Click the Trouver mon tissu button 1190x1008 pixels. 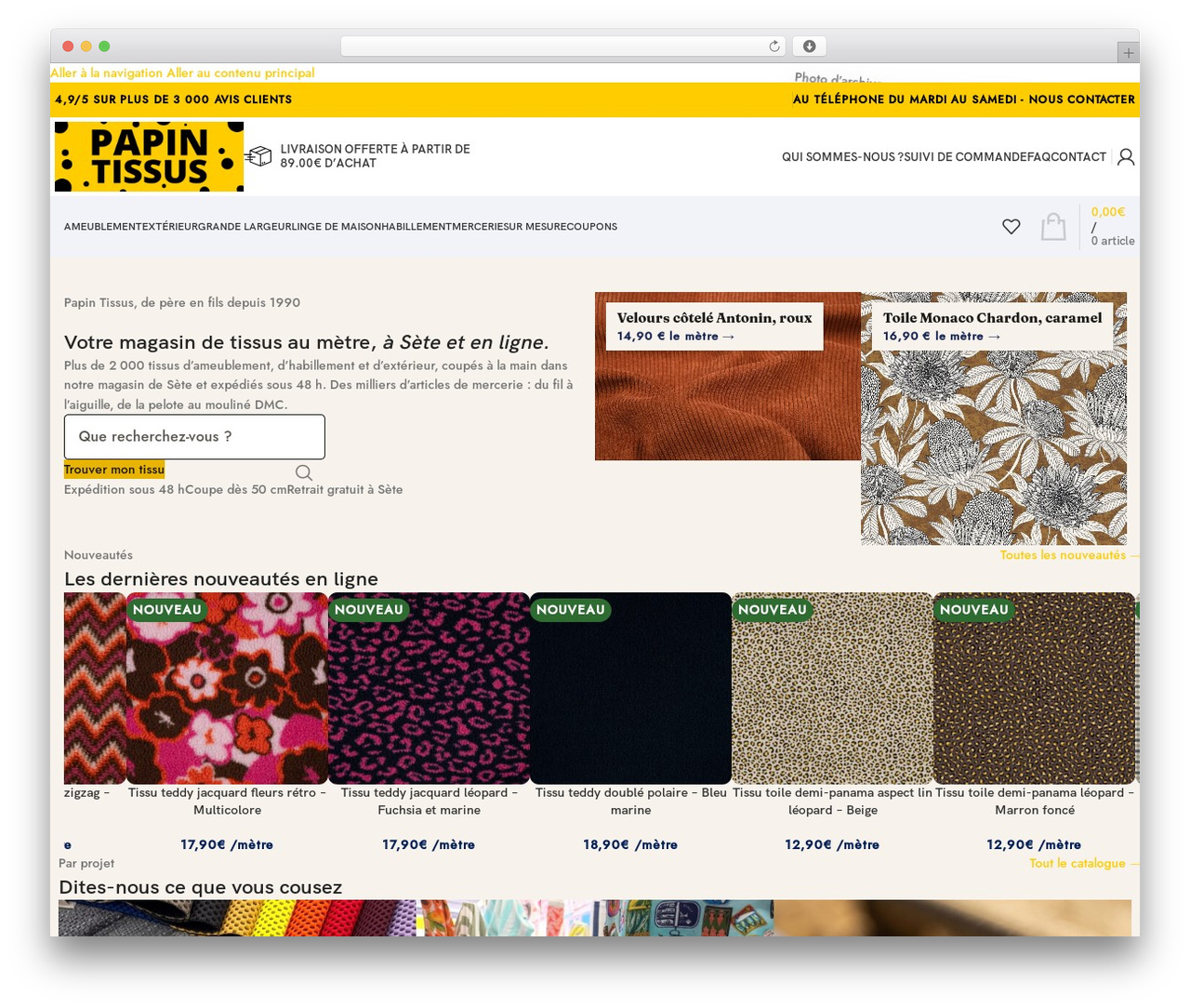(x=114, y=470)
